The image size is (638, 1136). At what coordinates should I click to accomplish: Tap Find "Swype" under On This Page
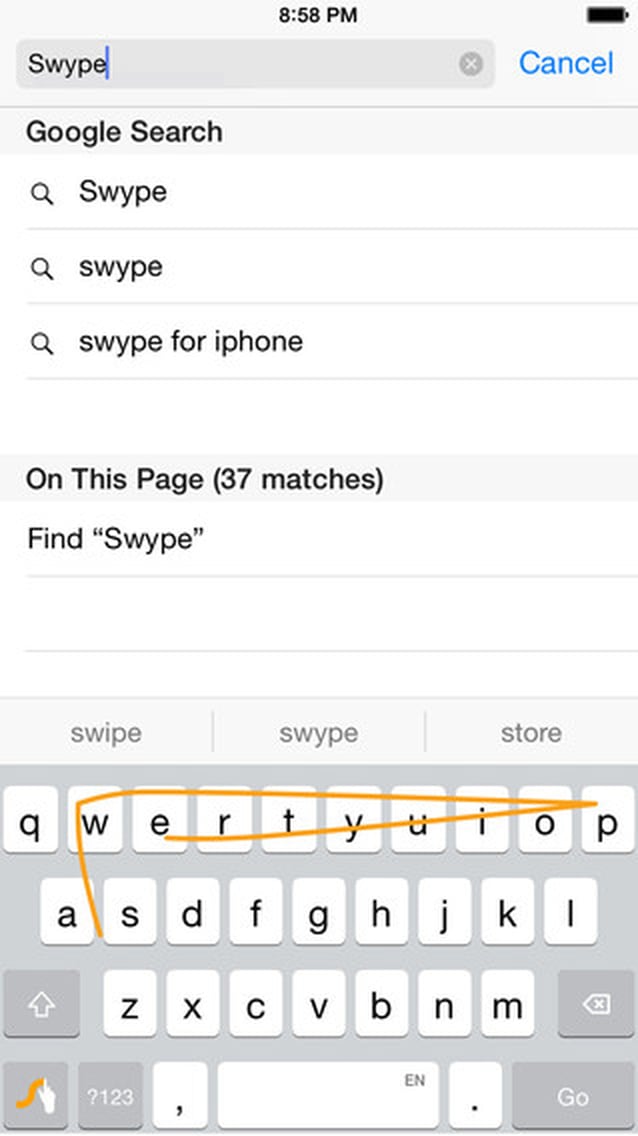coord(115,539)
